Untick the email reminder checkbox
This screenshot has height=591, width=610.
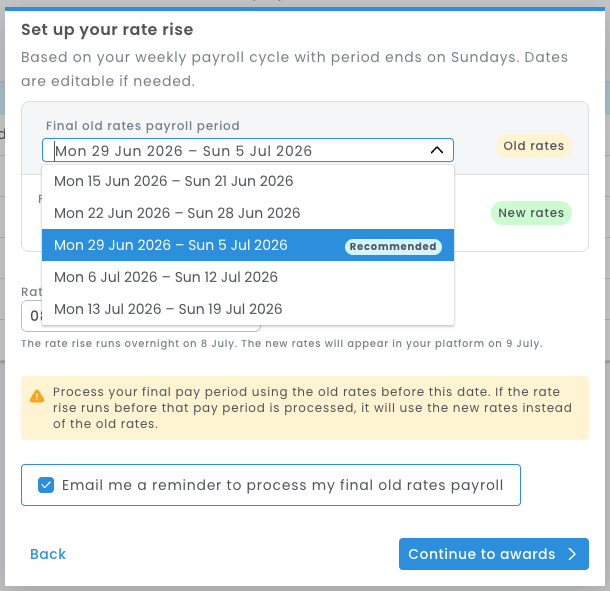pos(46,485)
